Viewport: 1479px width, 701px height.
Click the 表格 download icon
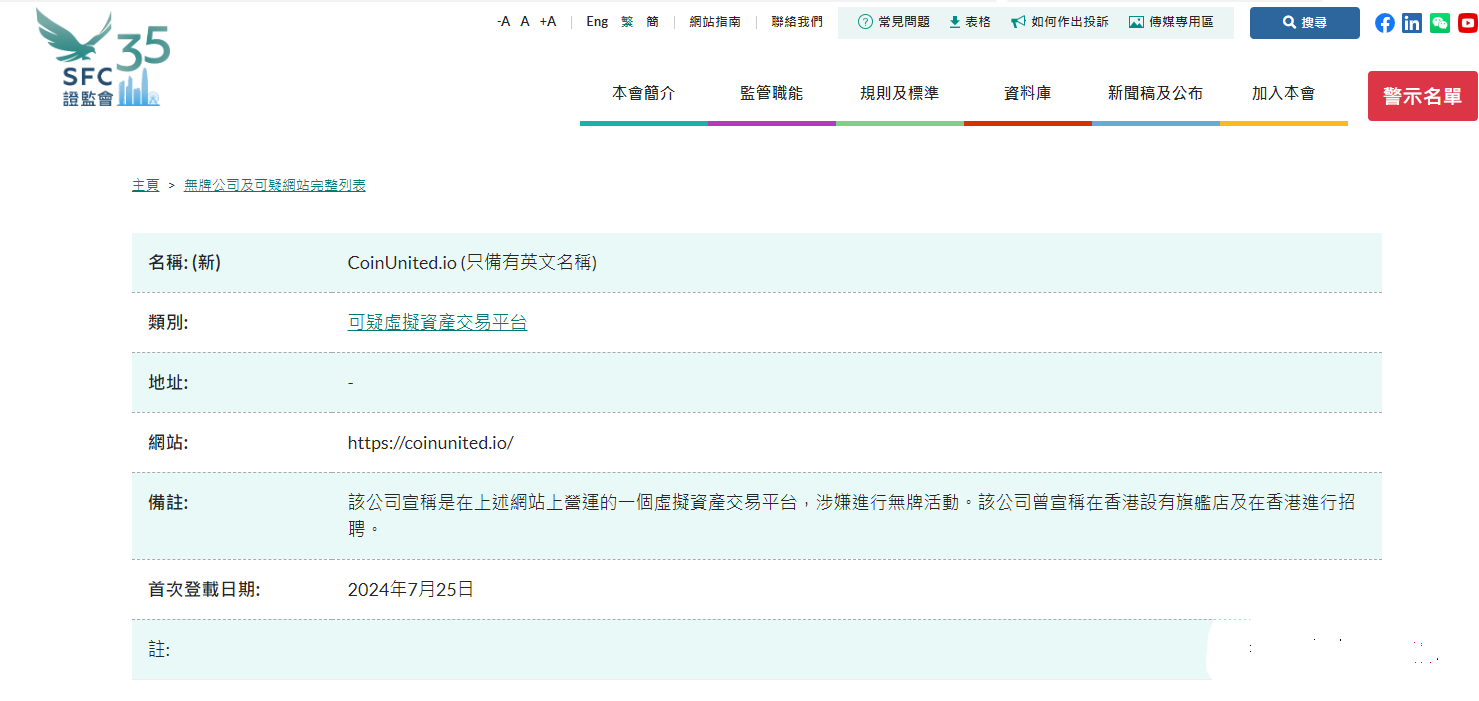(x=957, y=21)
